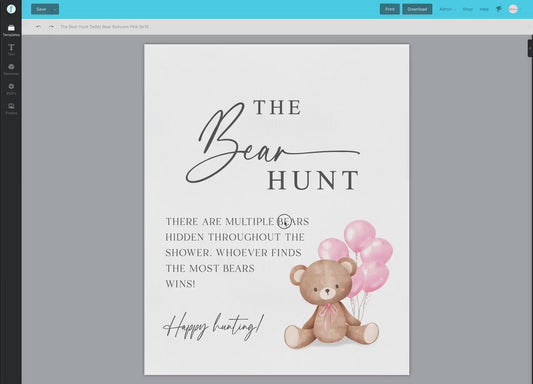Select the "Happy hunting!" script text

pos(213,327)
